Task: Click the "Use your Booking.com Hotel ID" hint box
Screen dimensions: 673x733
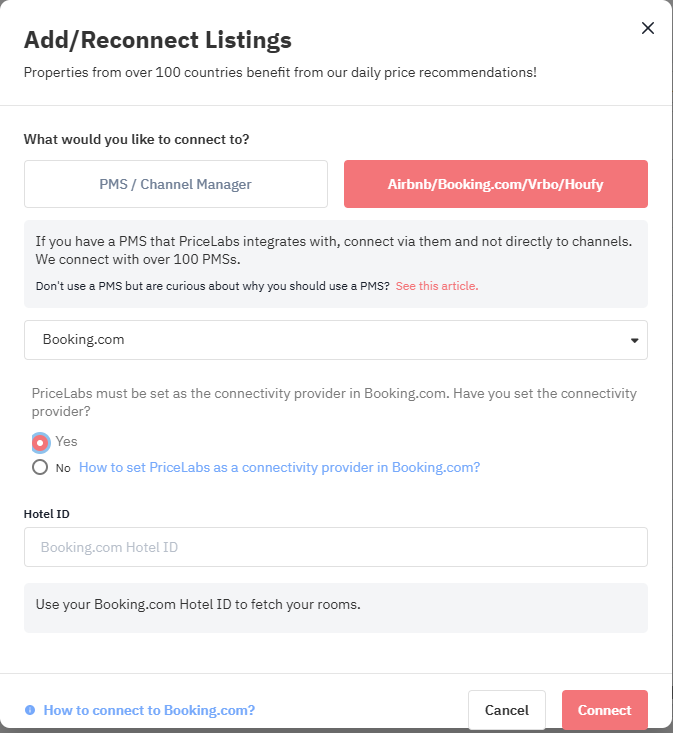Action: click(336, 608)
